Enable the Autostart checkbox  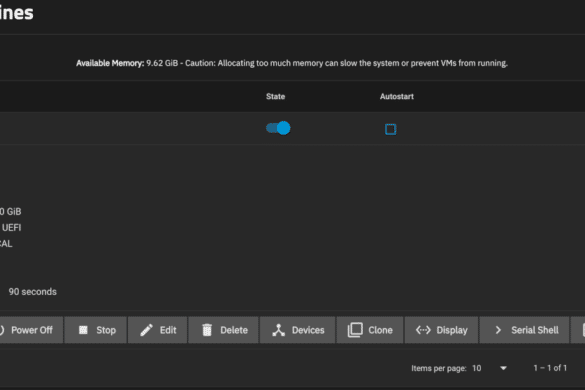tap(390, 129)
